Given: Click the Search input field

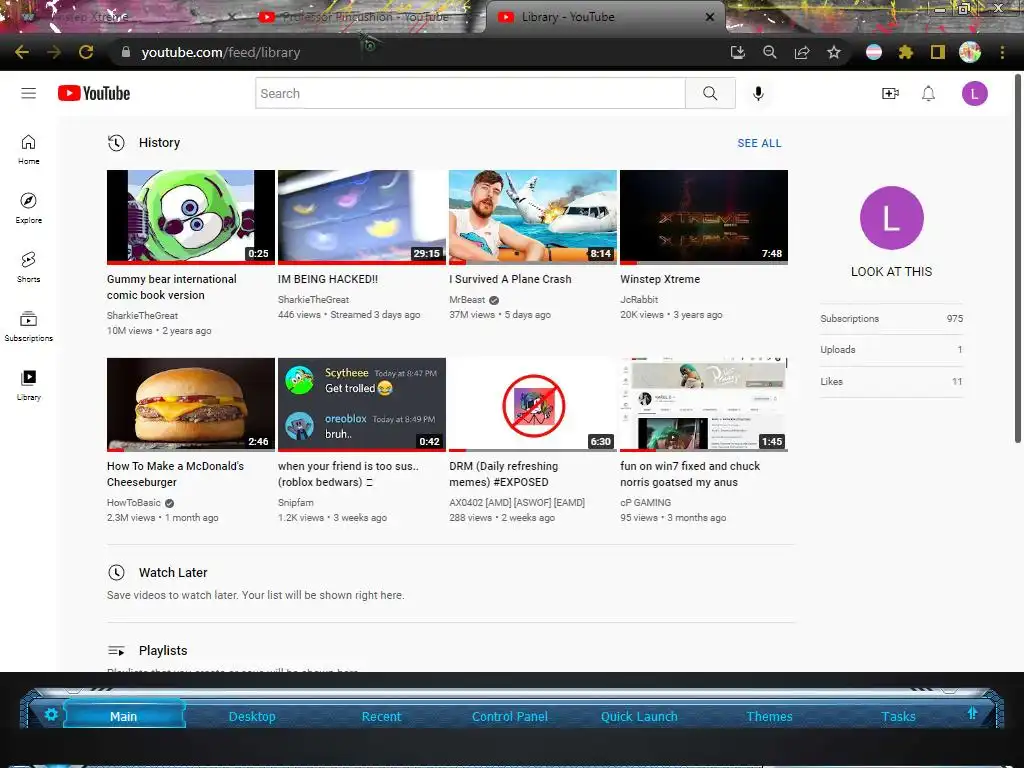Looking at the screenshot, I should point(470,93).
